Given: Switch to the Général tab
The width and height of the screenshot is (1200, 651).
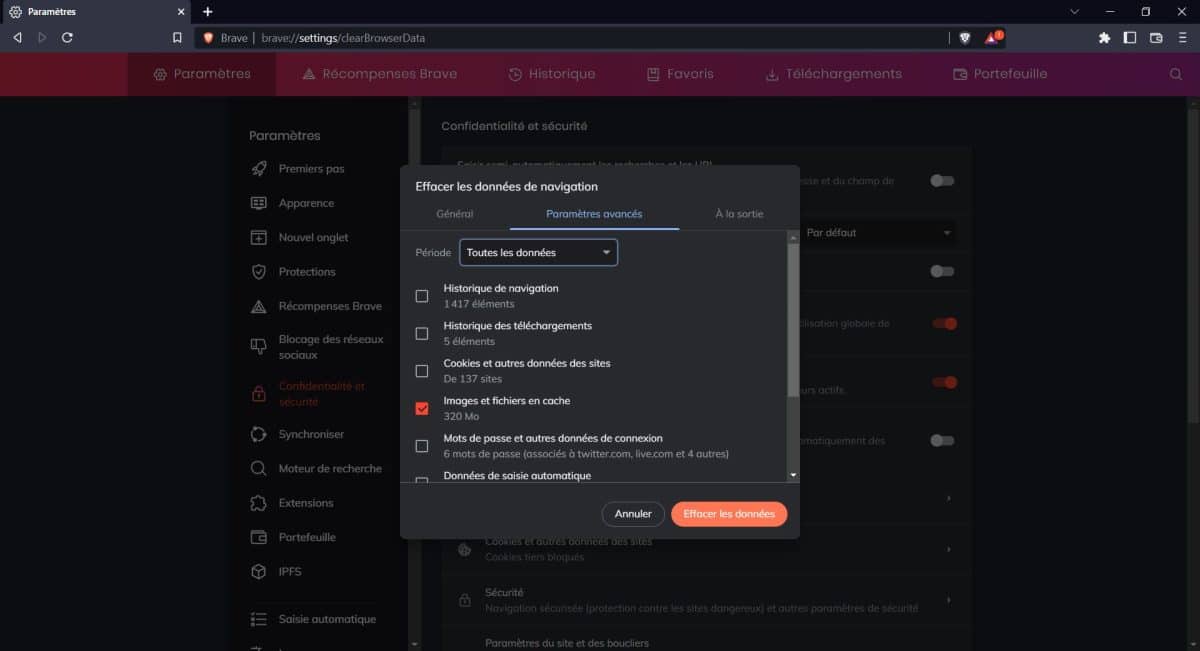Looking at the screenshot, I should (455, 214).
